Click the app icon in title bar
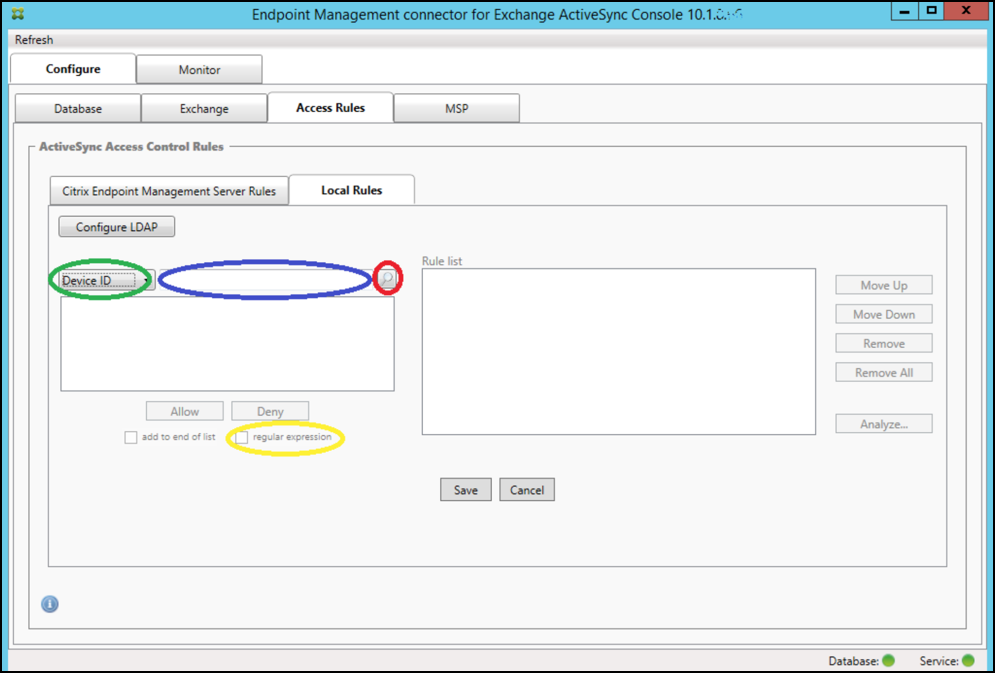 pos(18,13)
